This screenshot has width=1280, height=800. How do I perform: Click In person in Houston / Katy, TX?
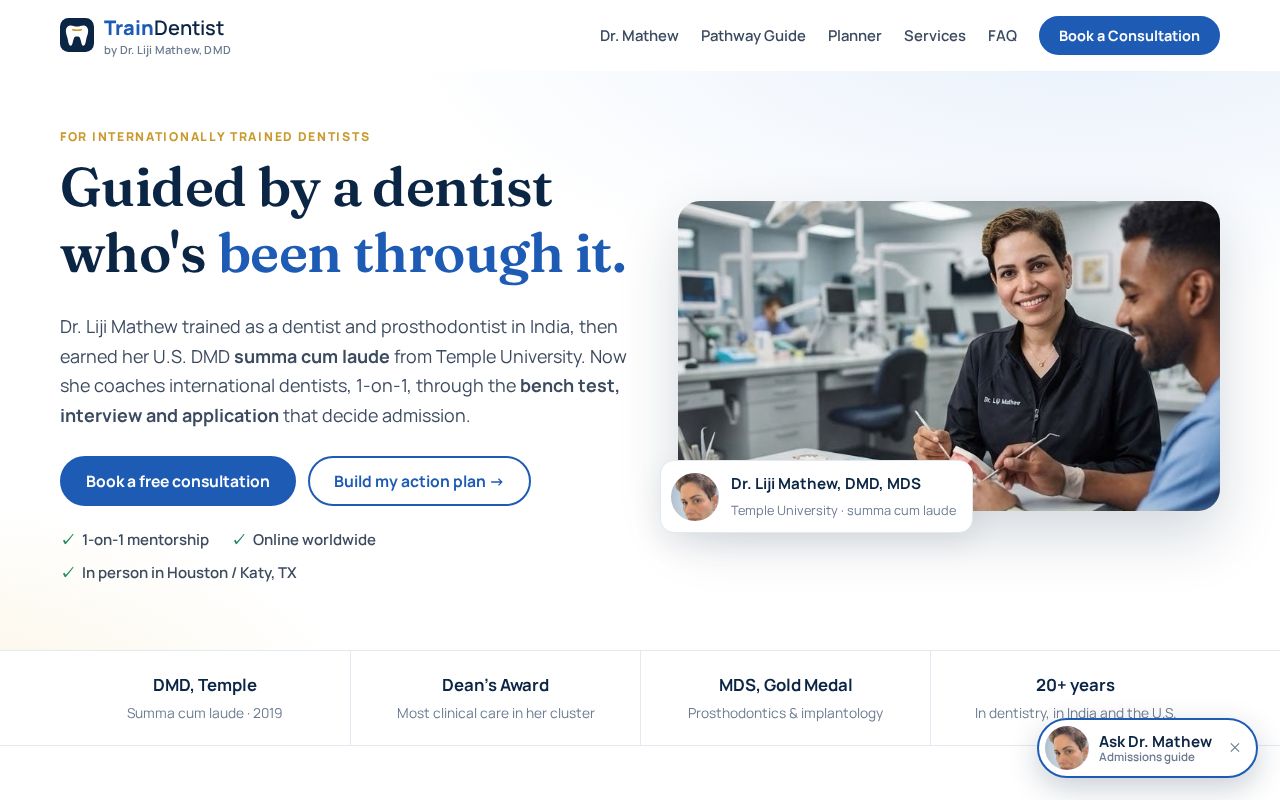pos(189,573)
